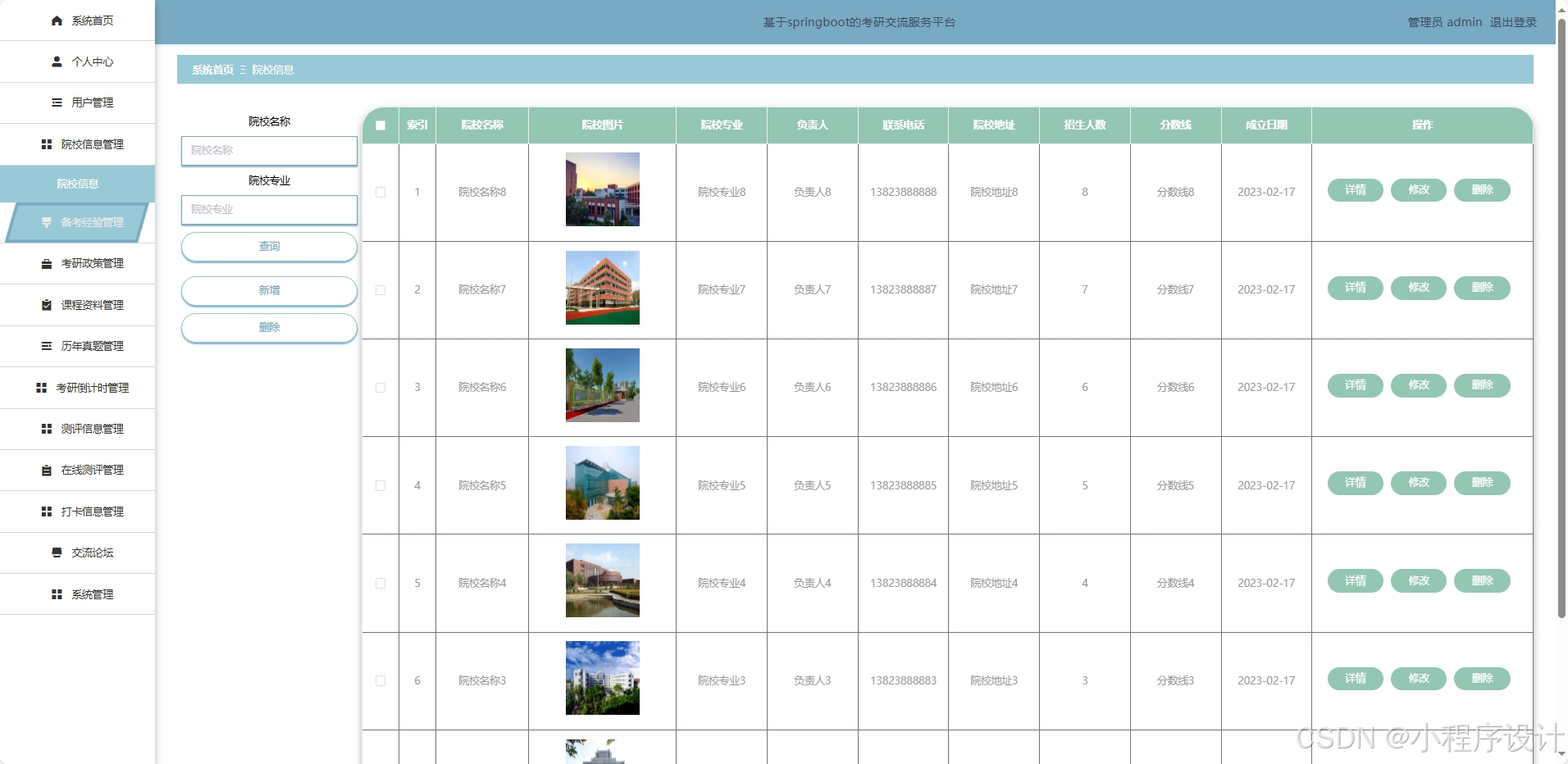Click 管理员 admin user label
This screenshot has height=764, width=1568.
(1444, 22)
